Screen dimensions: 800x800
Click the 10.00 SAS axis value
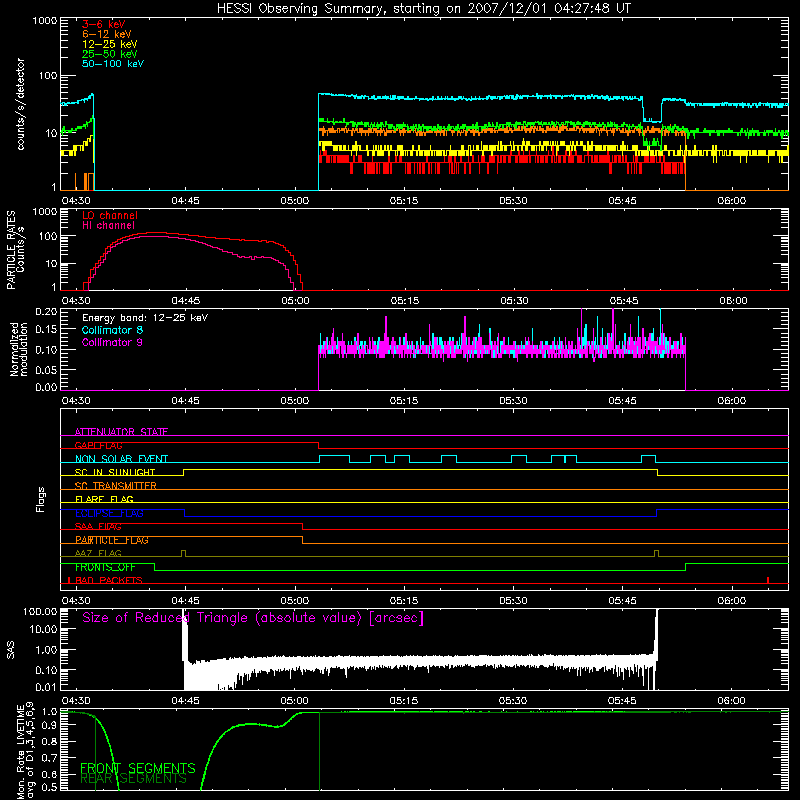point(43,629)
